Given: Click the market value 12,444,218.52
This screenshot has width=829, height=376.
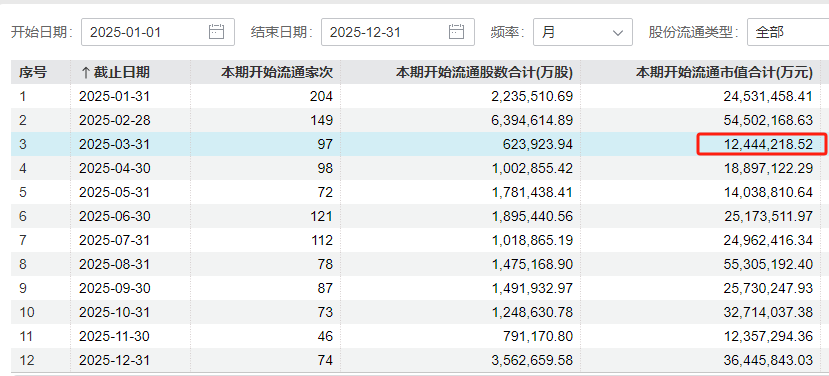Looking at the screenshot, I should point(768,144).
